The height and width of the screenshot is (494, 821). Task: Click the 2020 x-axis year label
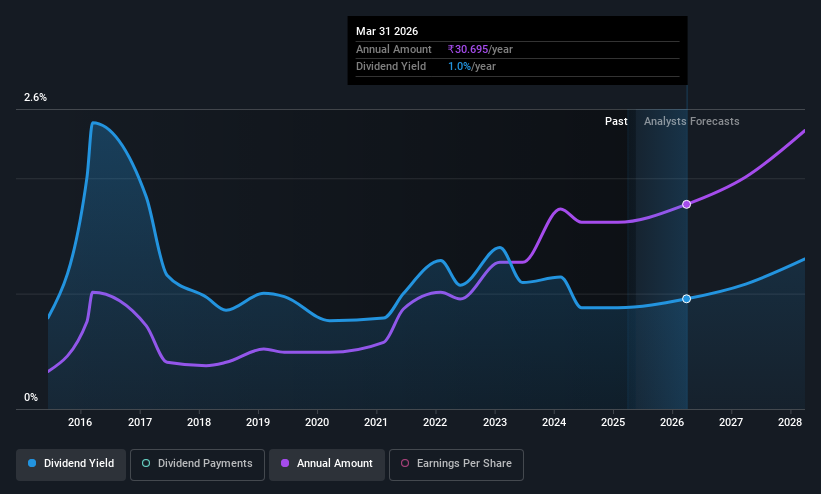tap(317, 422)
